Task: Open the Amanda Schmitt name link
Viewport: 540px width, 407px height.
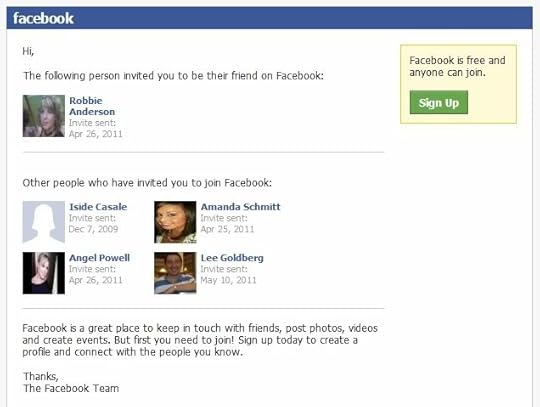Action: tap(240, 207)
